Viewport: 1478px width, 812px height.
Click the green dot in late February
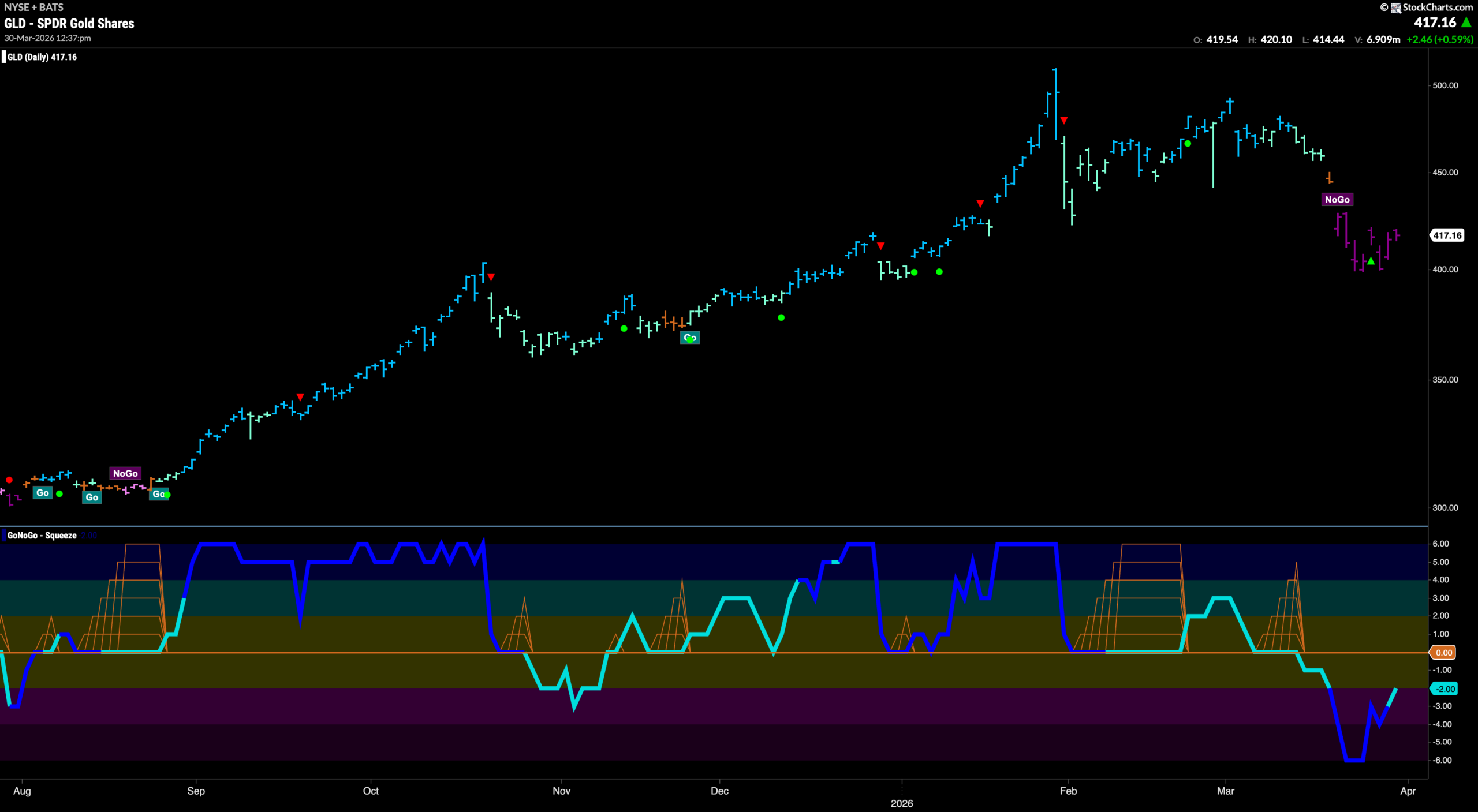click(x=1188, y=143)
